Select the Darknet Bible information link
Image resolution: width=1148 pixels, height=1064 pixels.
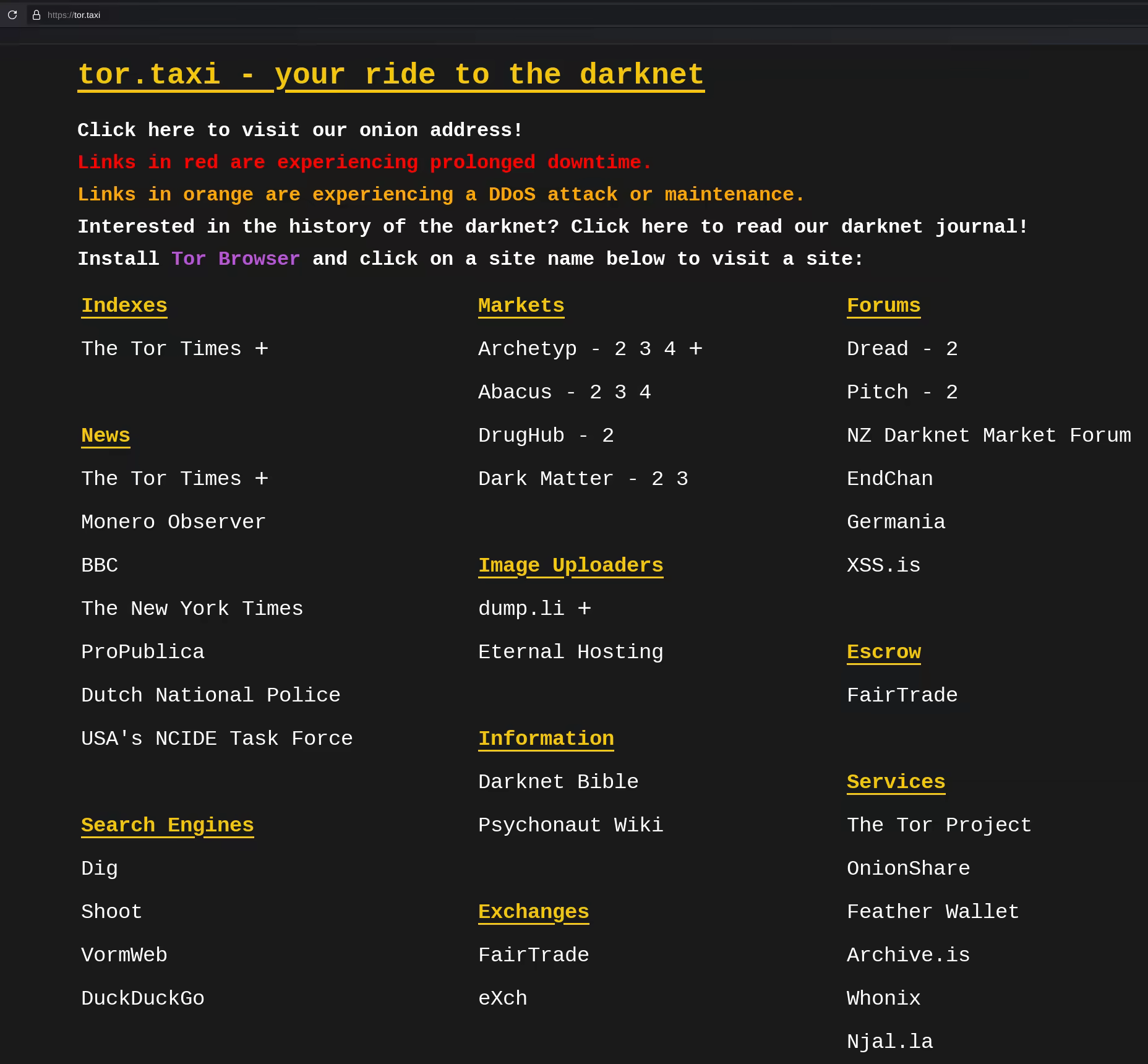(558, 782)
